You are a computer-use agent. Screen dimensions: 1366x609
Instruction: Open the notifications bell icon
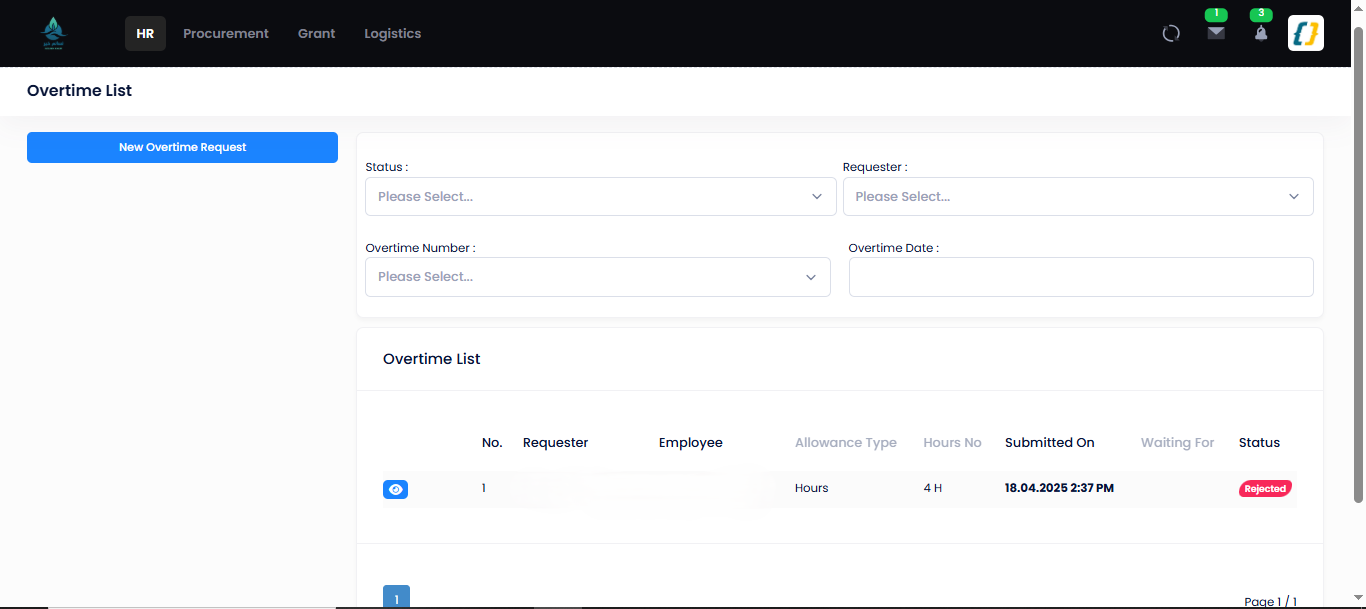1261,33
